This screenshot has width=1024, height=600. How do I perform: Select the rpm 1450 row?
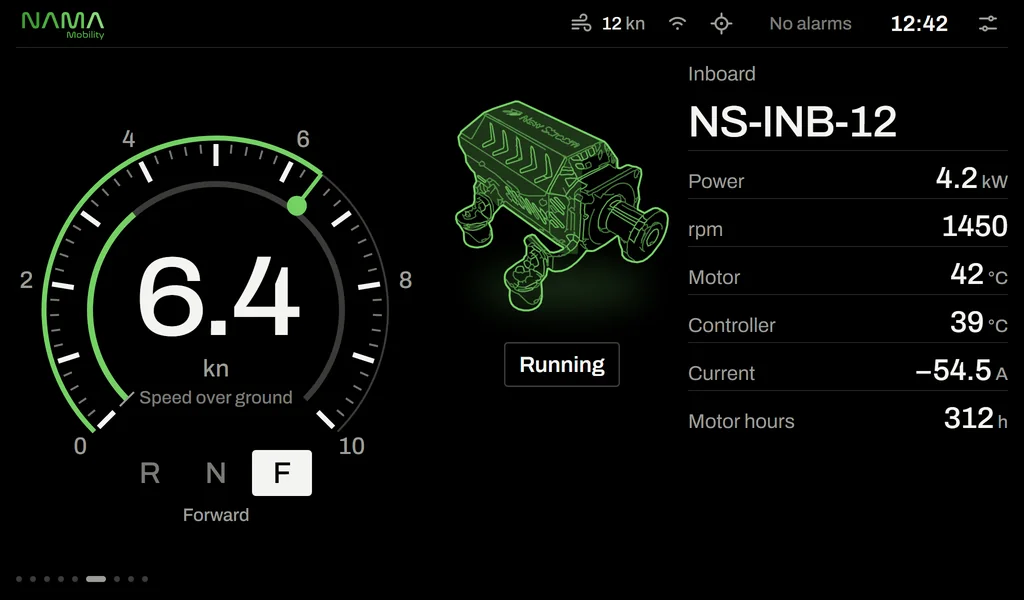(848, 226)
